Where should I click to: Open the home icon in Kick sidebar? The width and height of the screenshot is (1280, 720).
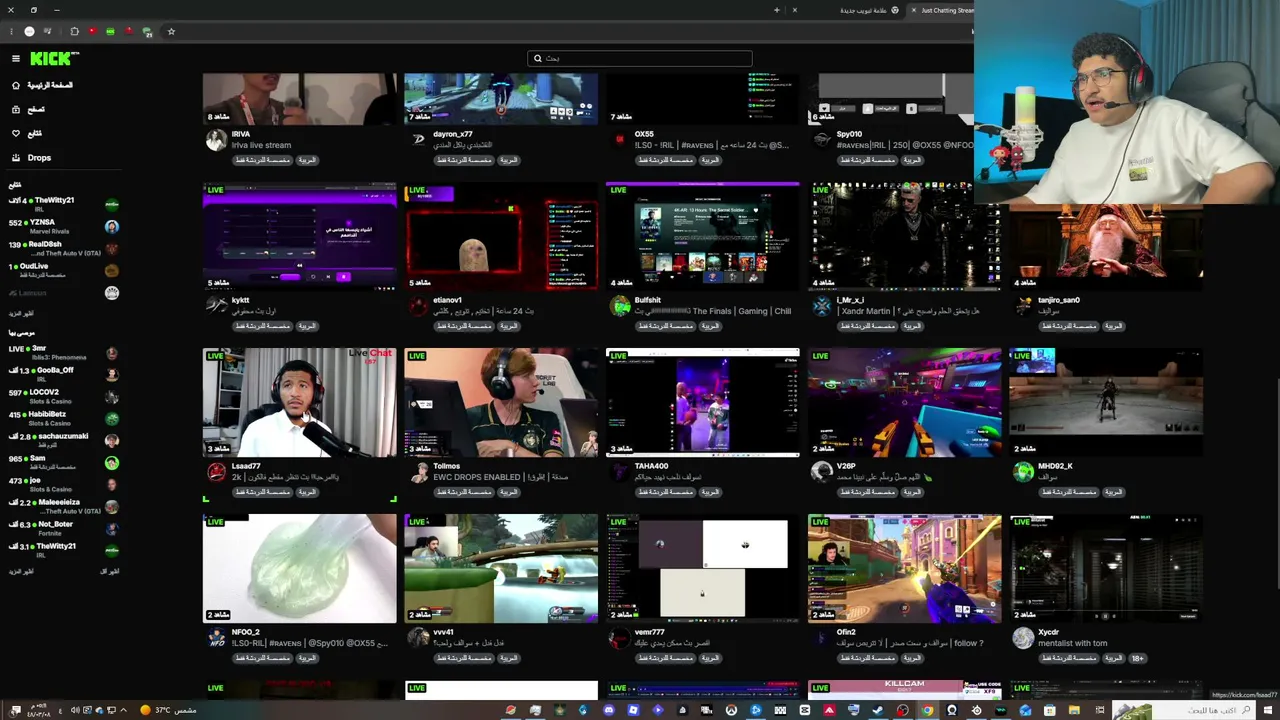pos(16,85)
